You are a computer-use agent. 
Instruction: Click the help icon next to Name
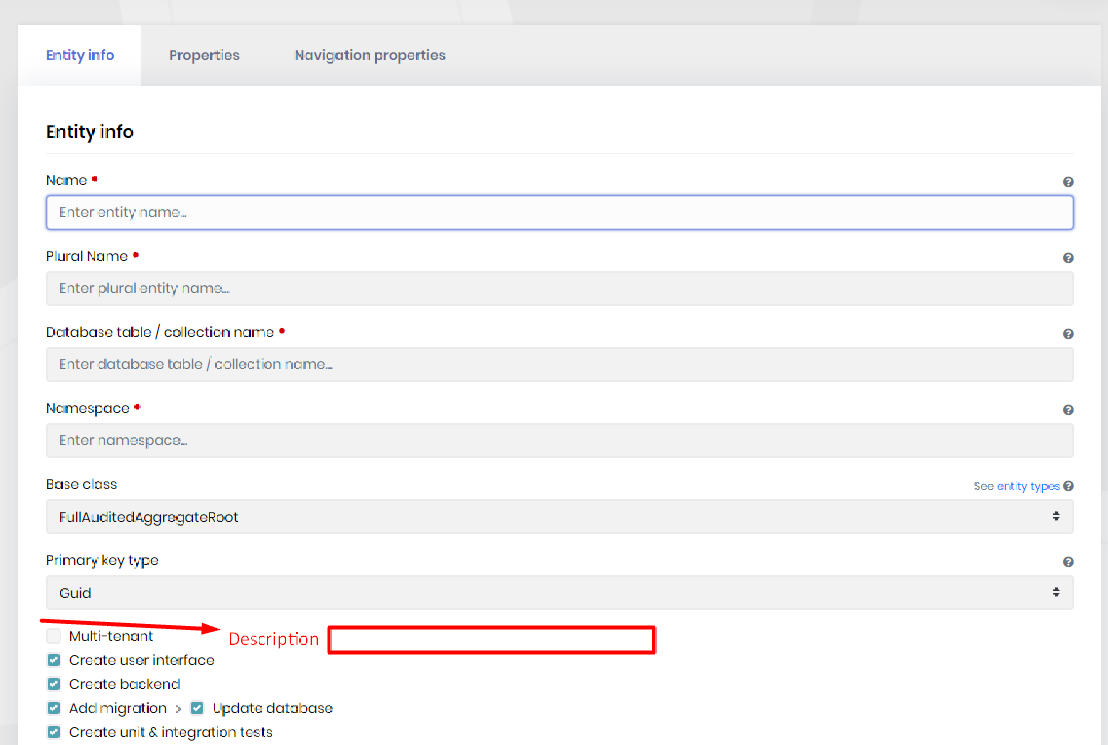point(1068,182)
